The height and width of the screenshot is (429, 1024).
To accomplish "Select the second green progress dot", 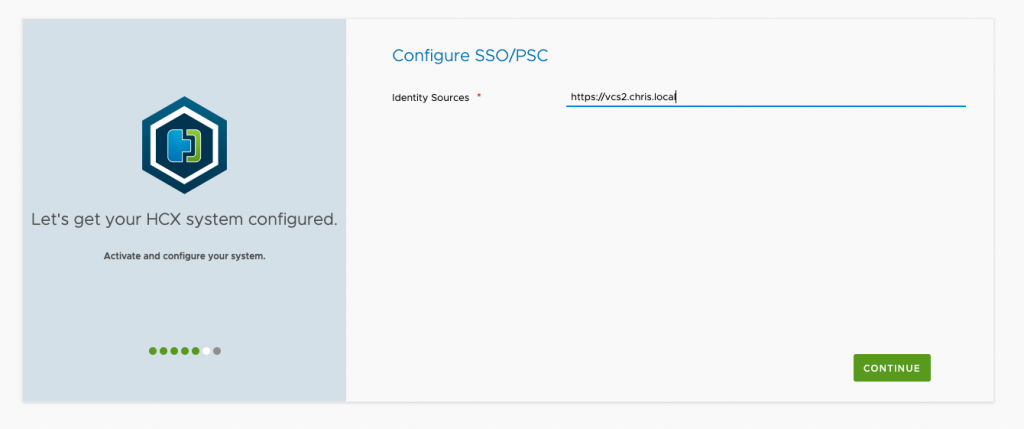I will click(x=163, y=351).
